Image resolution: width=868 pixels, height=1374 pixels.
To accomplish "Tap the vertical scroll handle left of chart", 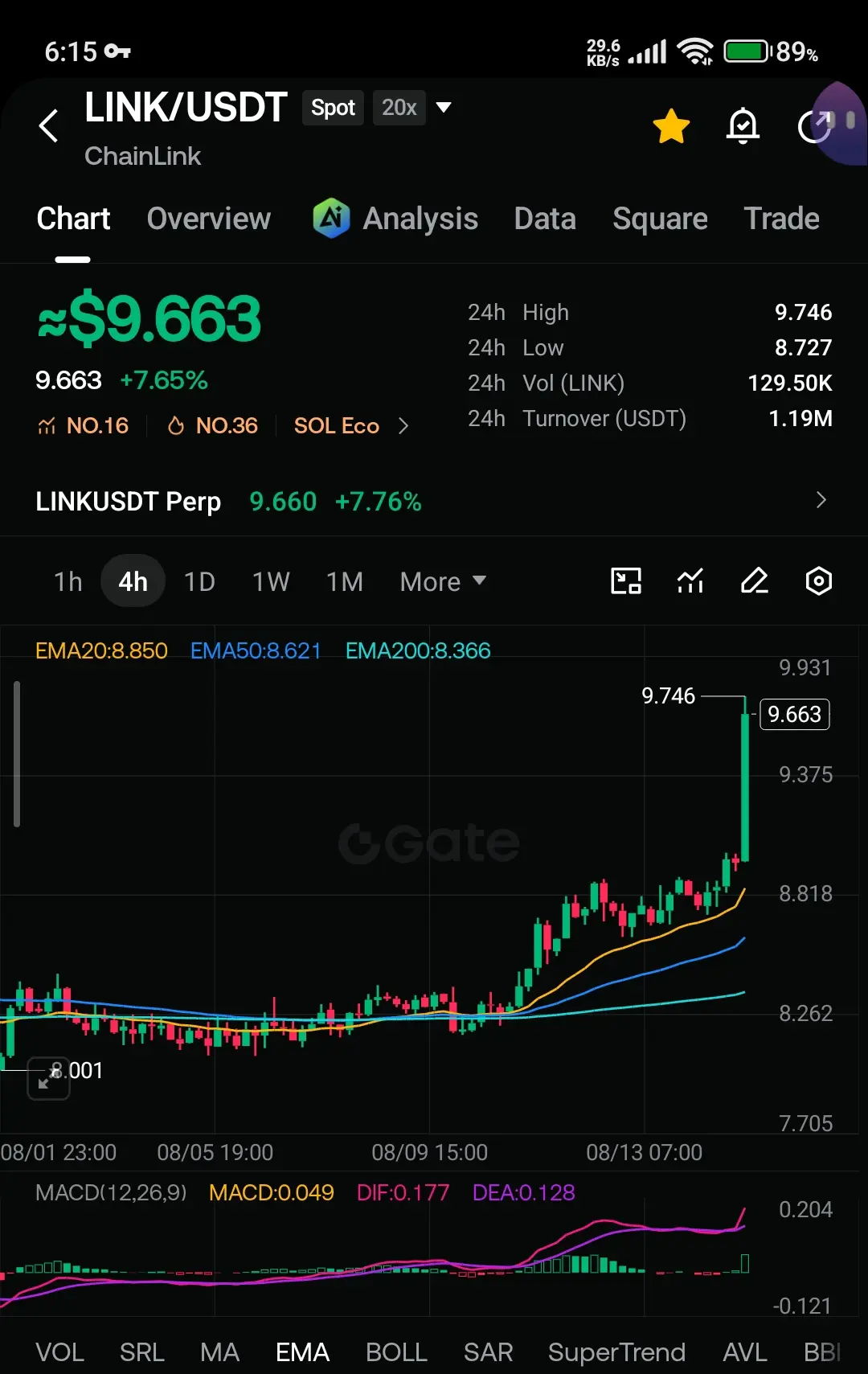I will (17, 754).
